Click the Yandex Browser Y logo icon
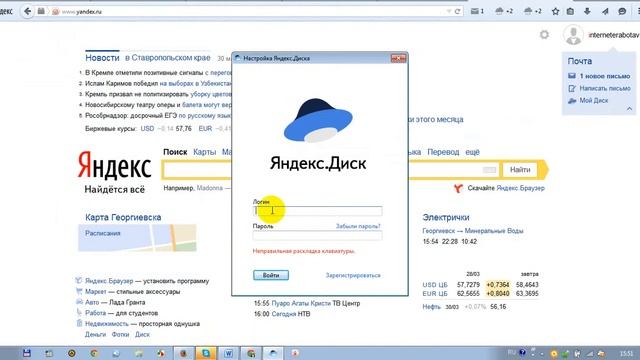This screenshot has width=640, height=360. coord(458,188)
